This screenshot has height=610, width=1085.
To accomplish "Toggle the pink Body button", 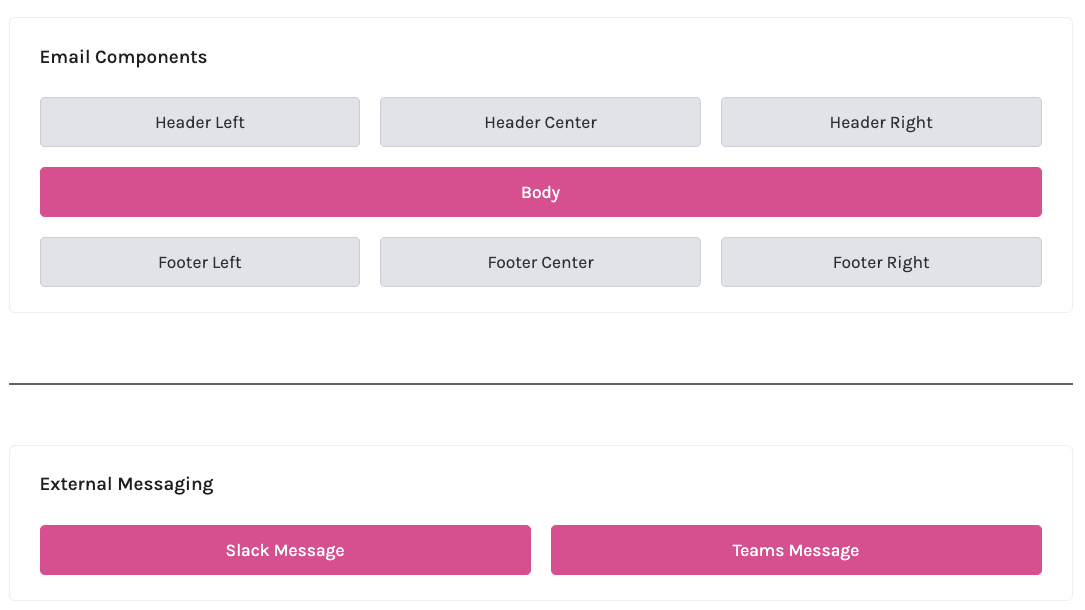I will click(540, 192).
